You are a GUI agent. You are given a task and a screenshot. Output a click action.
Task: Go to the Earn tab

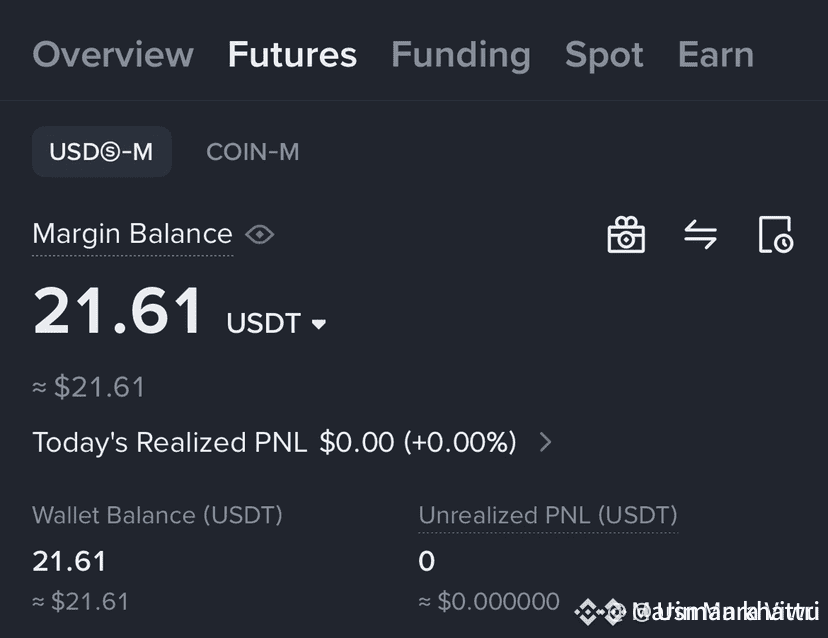[x=716, y=54]
